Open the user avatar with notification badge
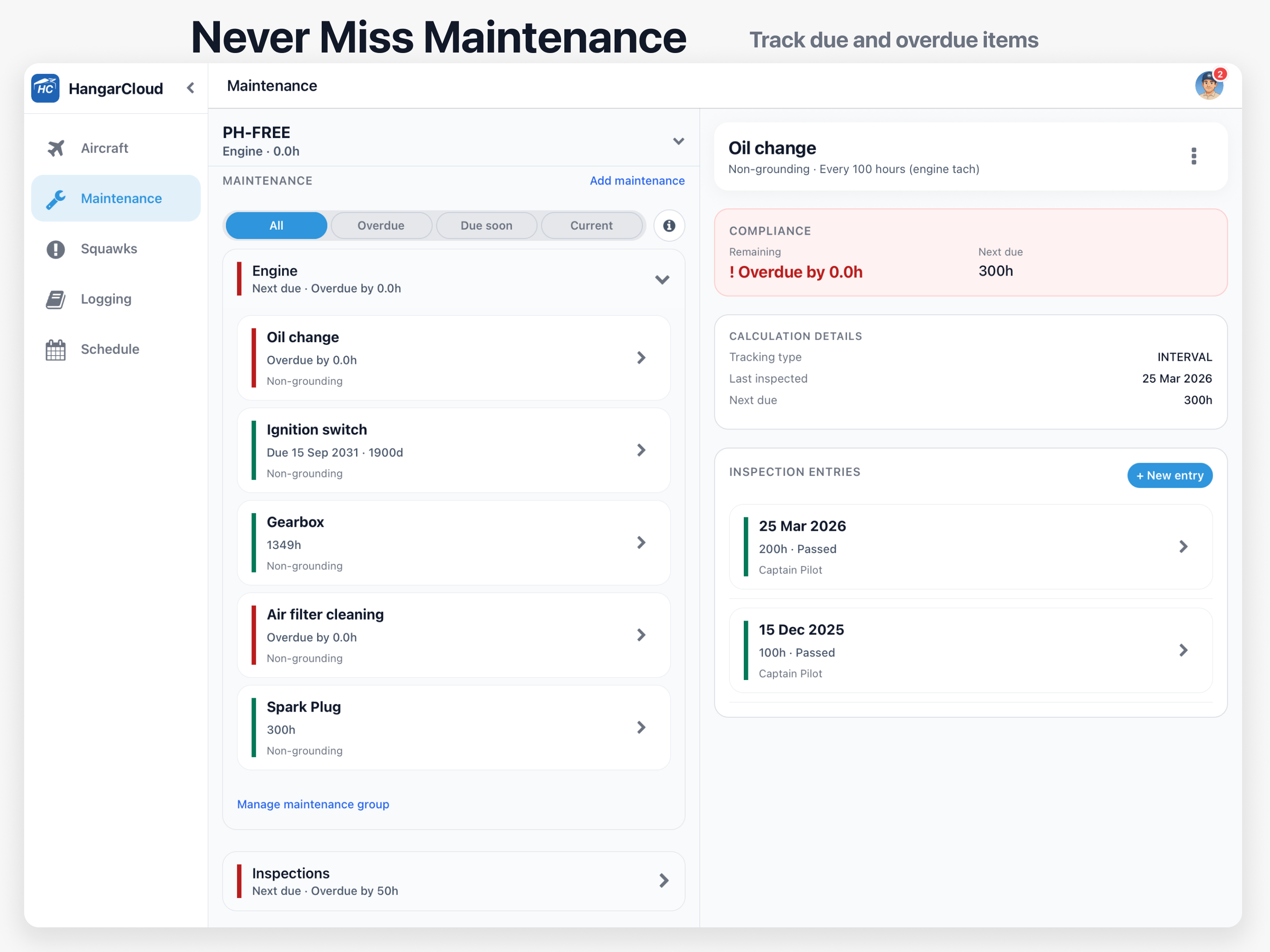Viewport: 1270px width, 952px height. (x=1209, y=86)
